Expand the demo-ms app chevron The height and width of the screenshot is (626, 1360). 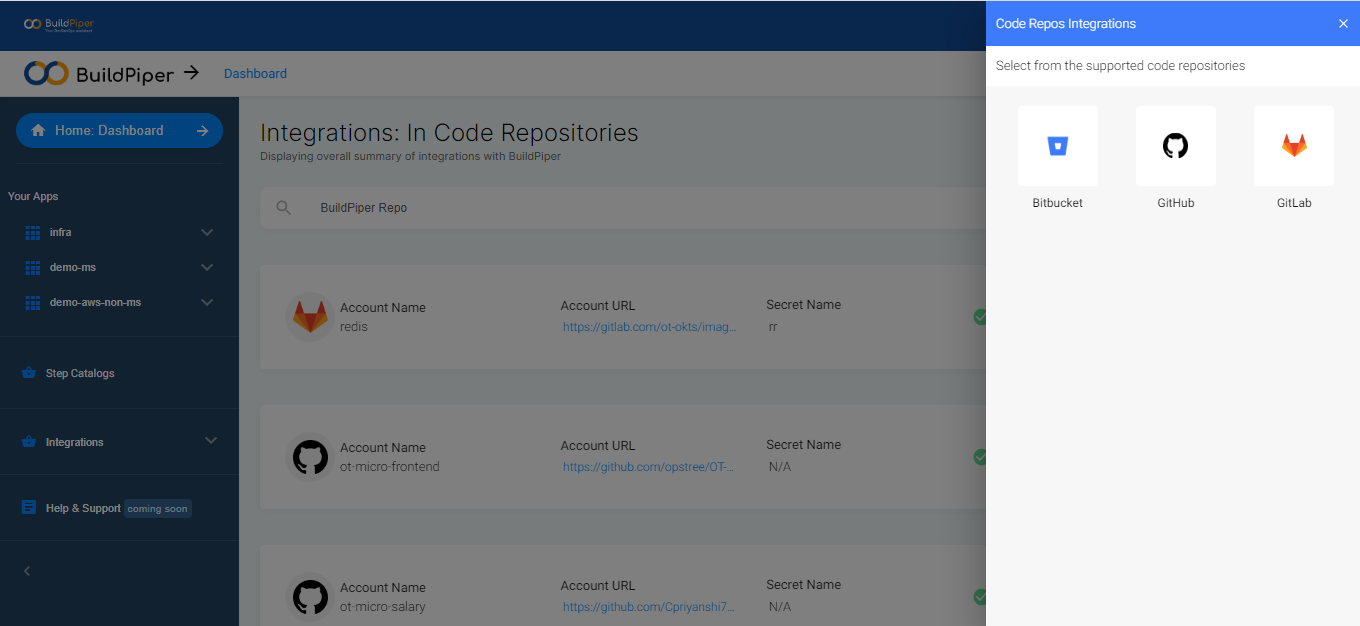[x=207, y=267]
